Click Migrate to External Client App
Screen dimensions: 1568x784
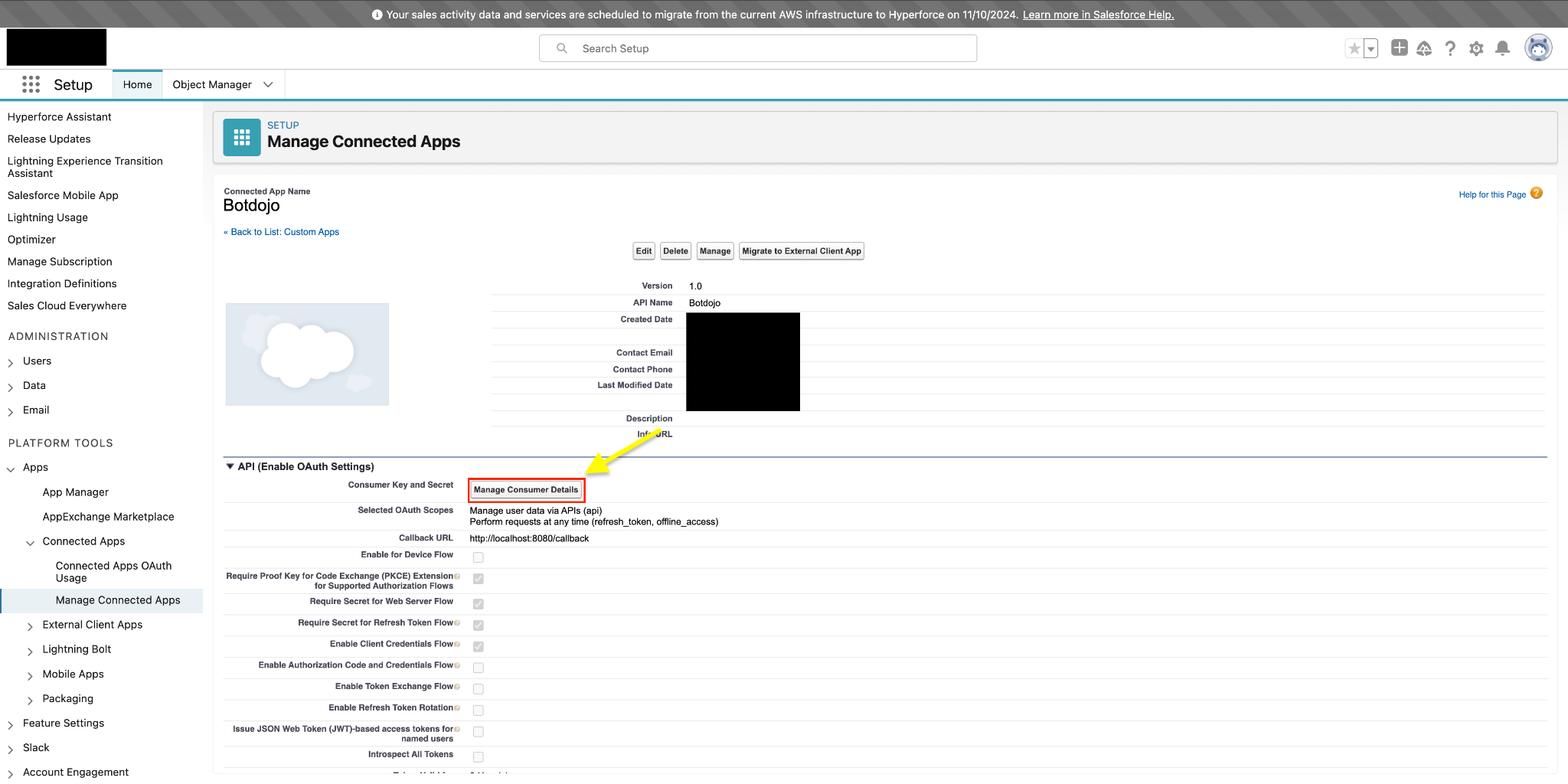(802, 251)
